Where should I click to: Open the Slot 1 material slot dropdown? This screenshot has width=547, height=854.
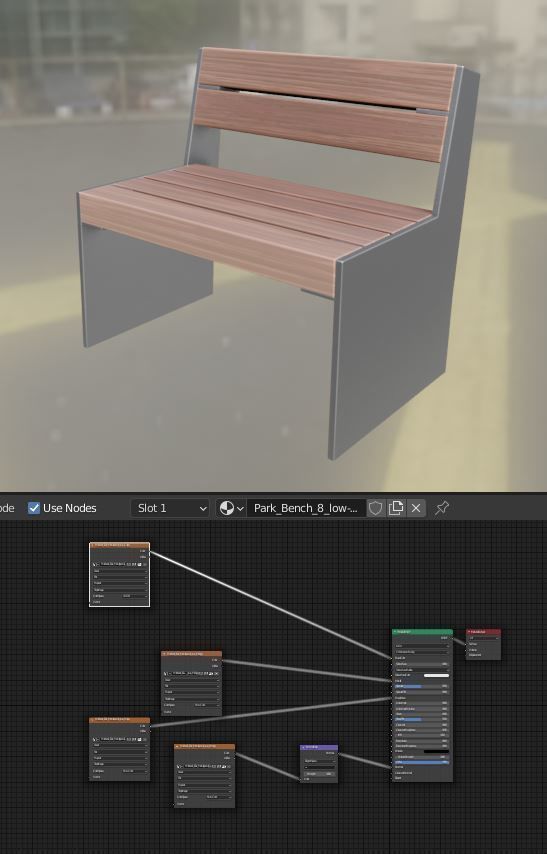[170, 508]
